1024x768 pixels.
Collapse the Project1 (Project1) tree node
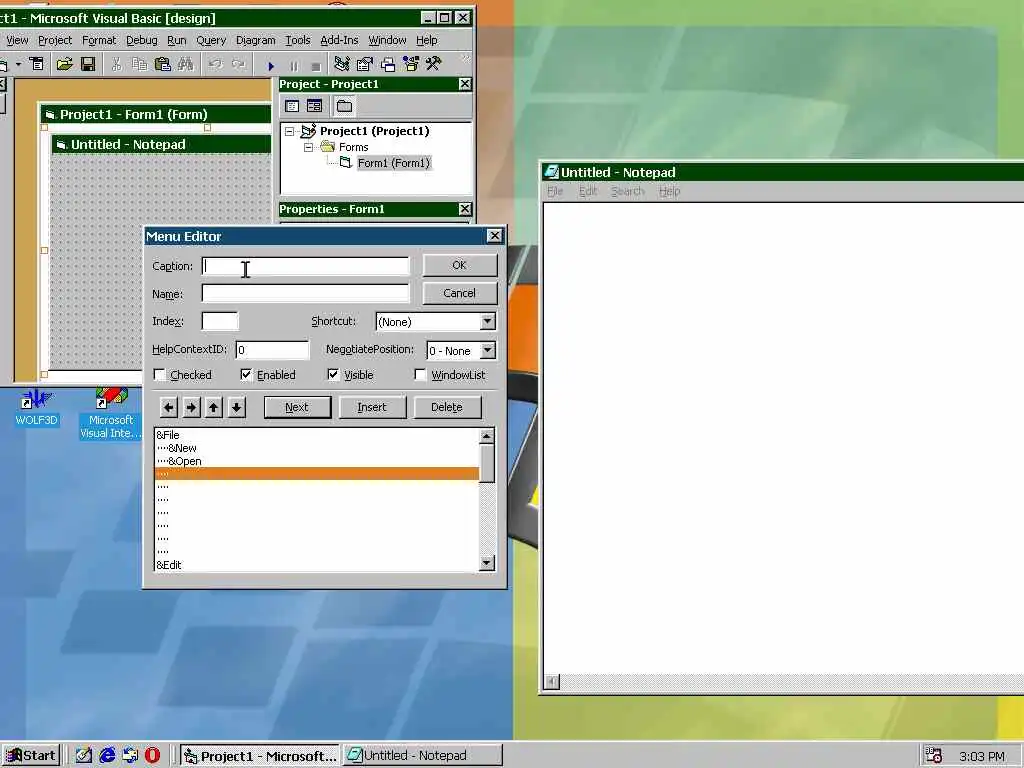(x=289, y=131)
